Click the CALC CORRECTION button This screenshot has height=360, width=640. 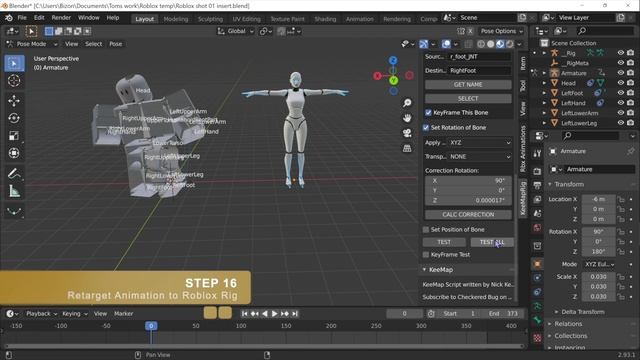468,215
